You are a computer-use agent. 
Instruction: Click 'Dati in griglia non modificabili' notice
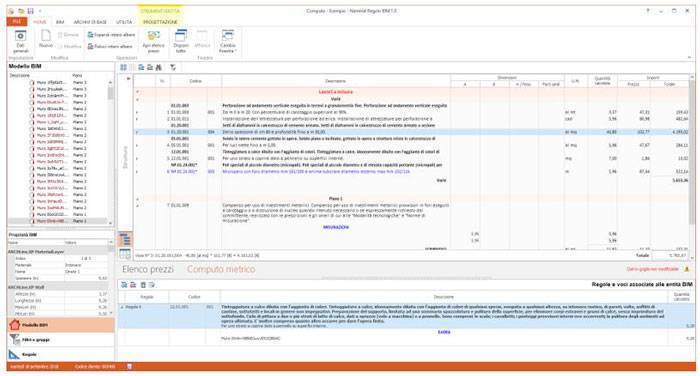coord(653,269)
